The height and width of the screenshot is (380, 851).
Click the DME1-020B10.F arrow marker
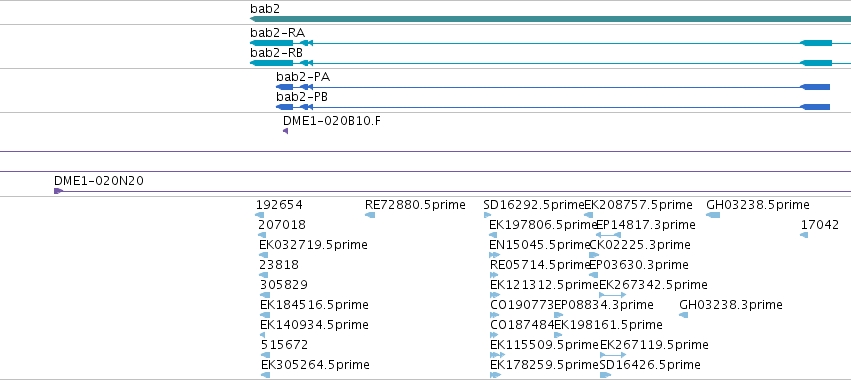click(x=285, y=131)
